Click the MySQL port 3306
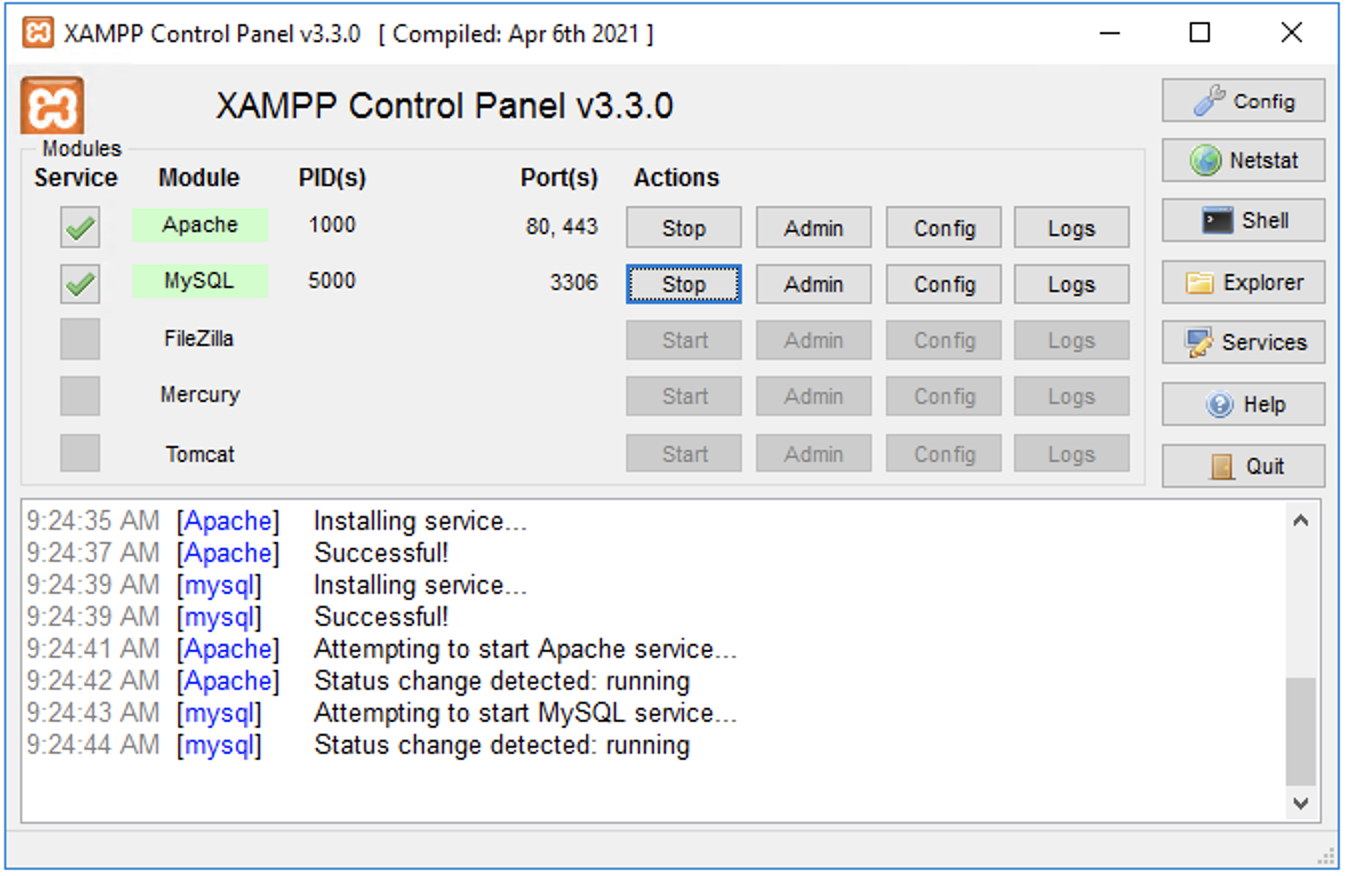 coord(574,283)
